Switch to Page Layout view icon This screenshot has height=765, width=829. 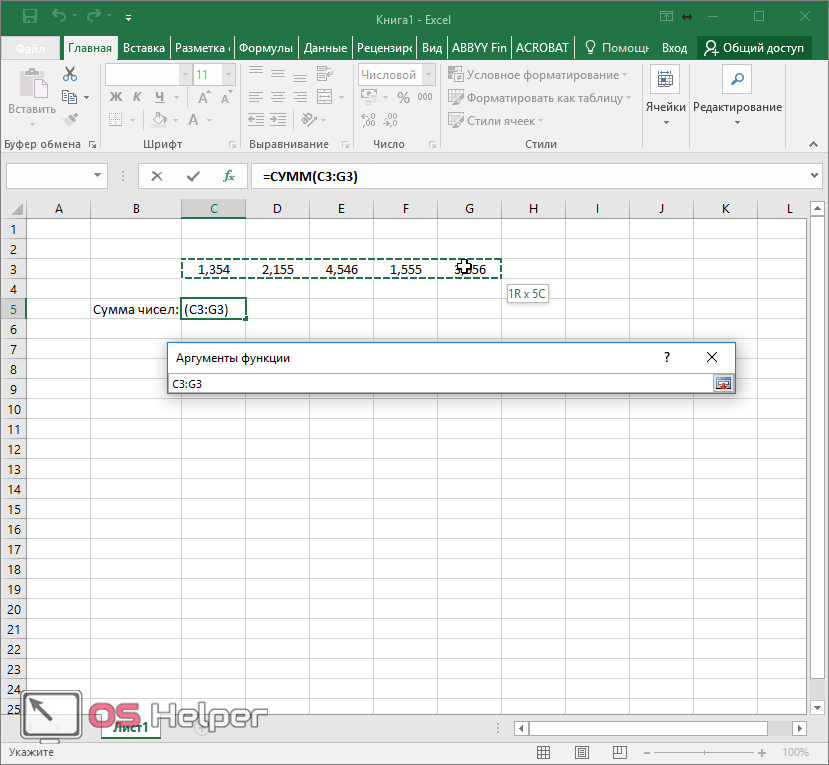point(582,752)
